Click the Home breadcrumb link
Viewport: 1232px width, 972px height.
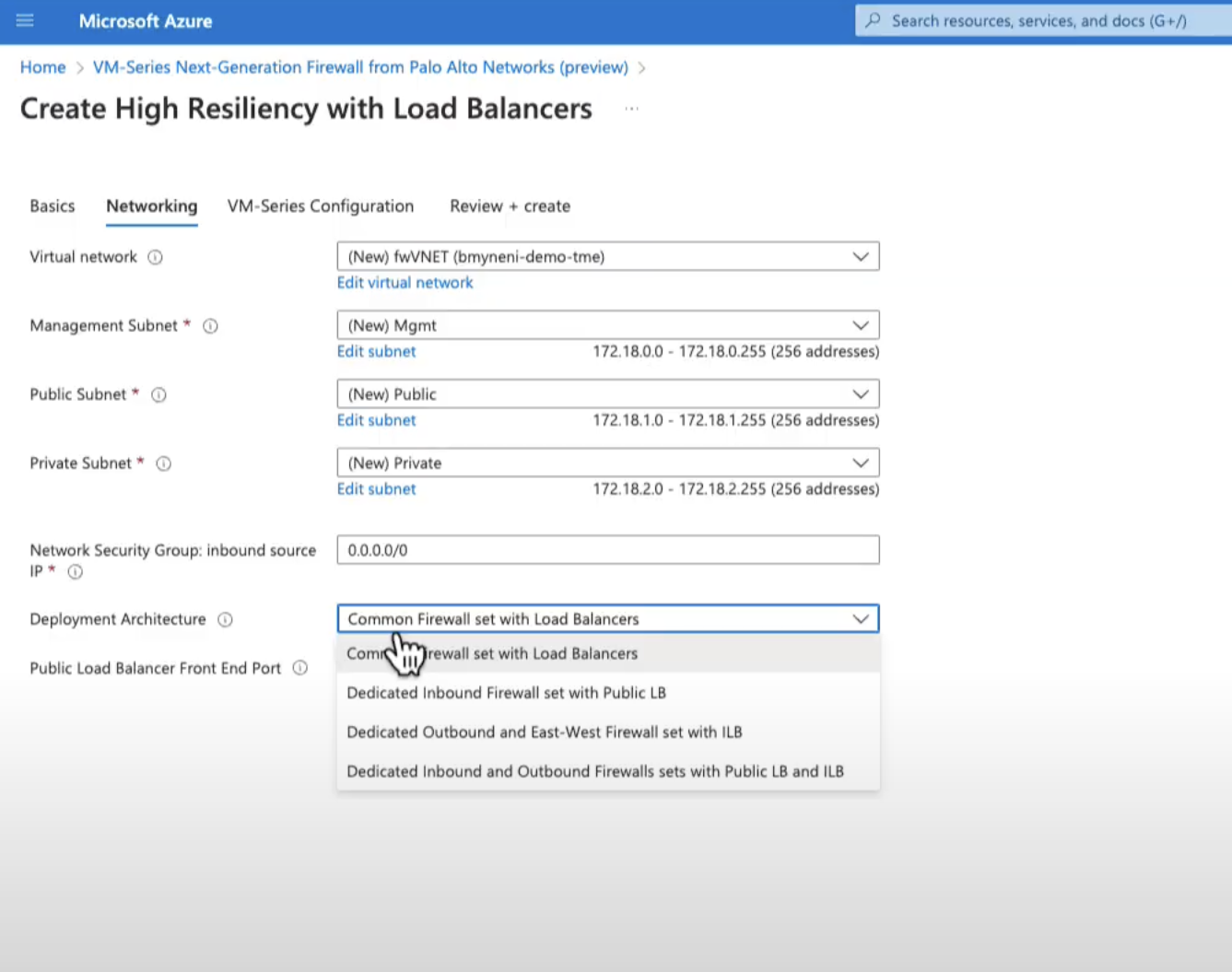(x=43, y=67)
